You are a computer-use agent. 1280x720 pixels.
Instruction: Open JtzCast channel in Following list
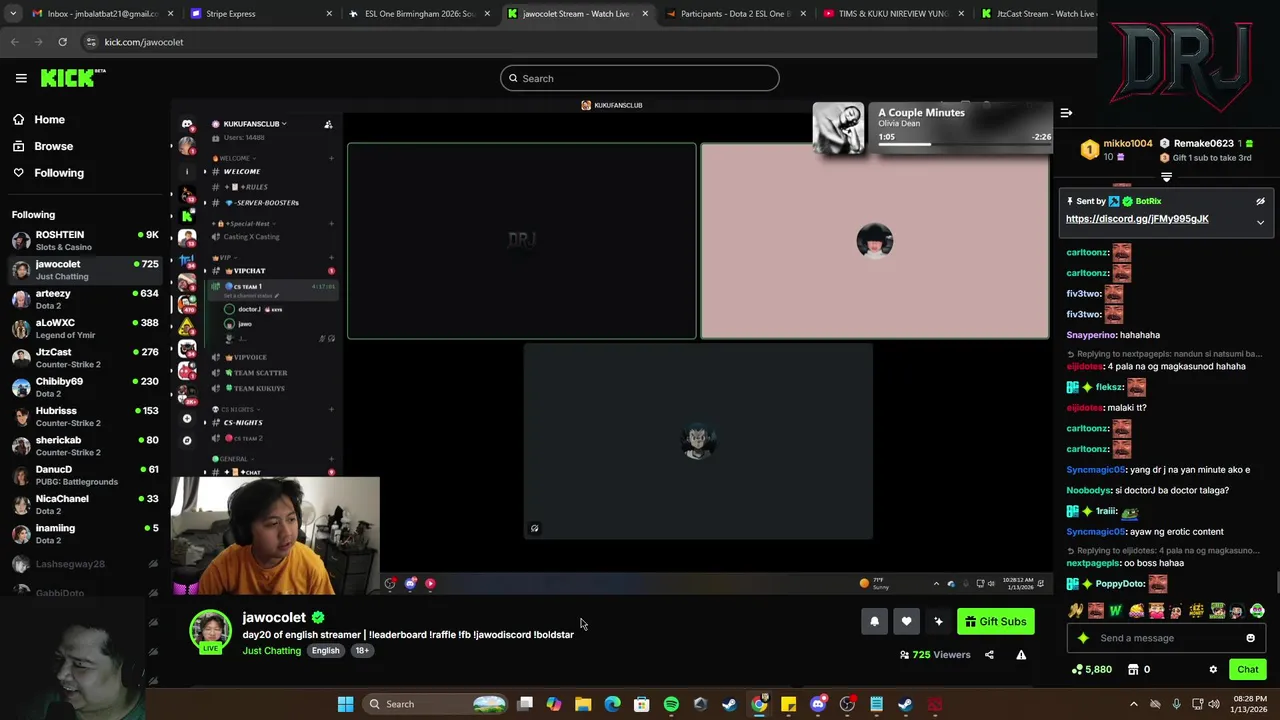(x=85, y=358)
